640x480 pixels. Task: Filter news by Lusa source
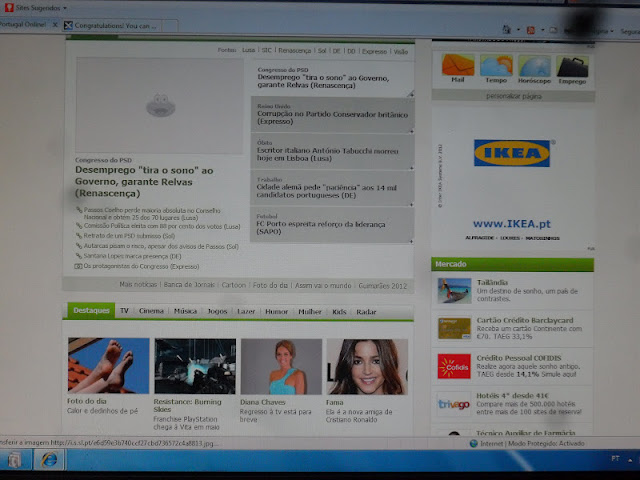tap(249, 50)
